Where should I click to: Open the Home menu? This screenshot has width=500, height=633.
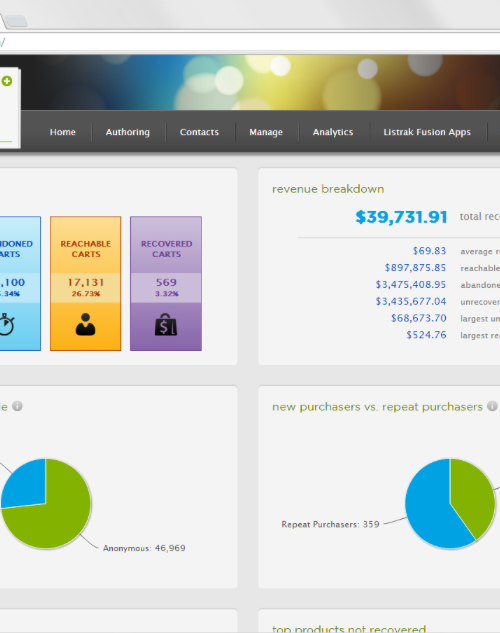click(x=63, y=132)
